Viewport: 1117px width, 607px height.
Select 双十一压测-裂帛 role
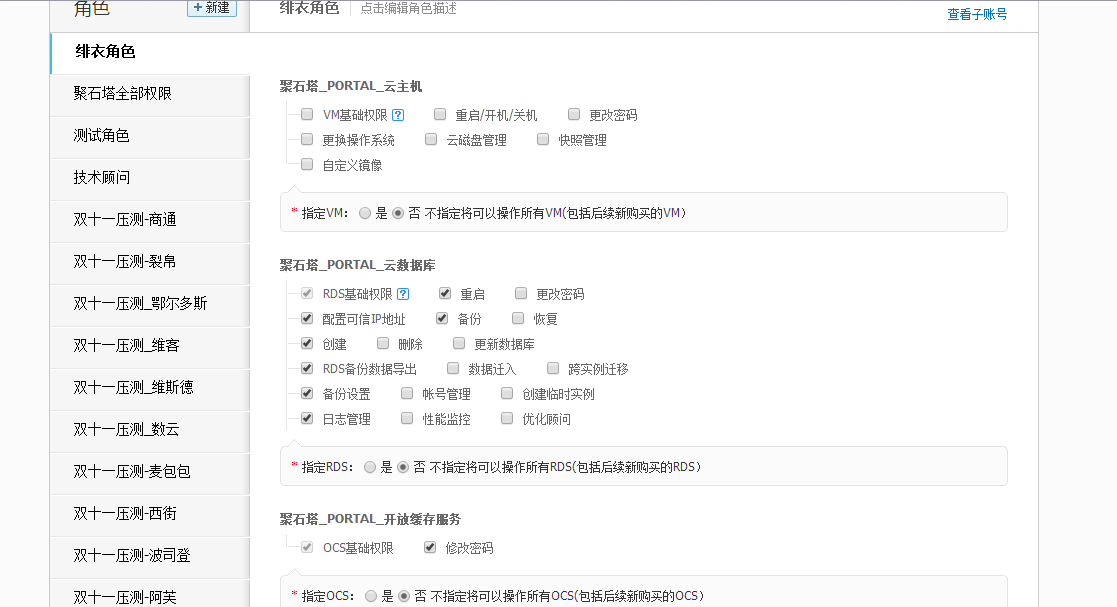(x=150, y=262)
